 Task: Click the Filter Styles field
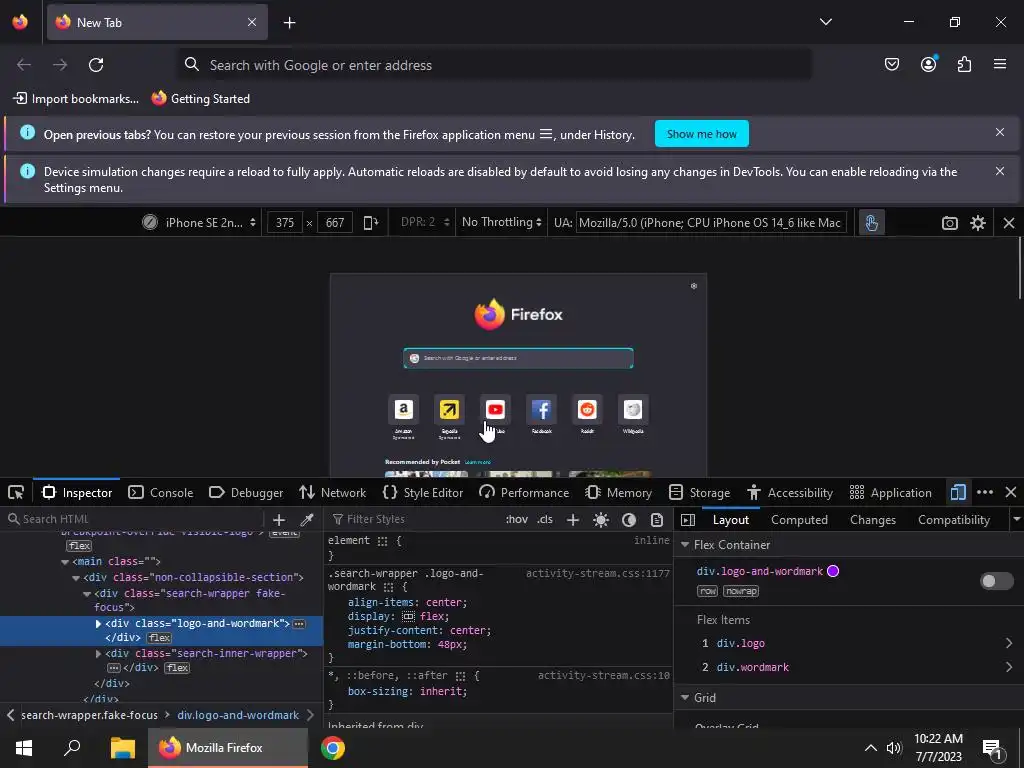point(413,520)
